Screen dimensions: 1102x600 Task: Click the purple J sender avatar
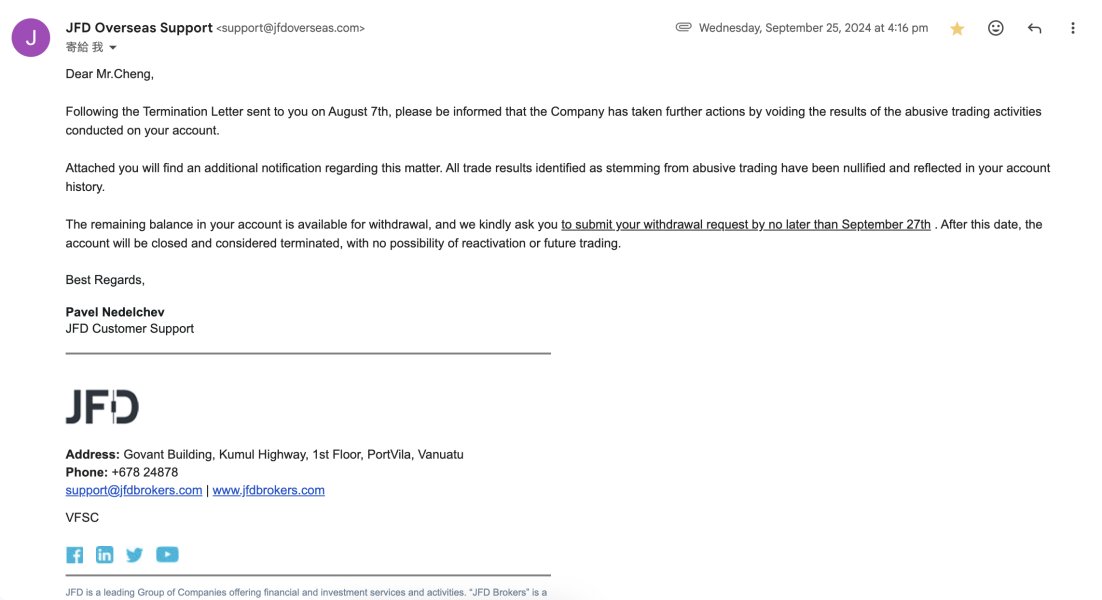coord(31,37)
